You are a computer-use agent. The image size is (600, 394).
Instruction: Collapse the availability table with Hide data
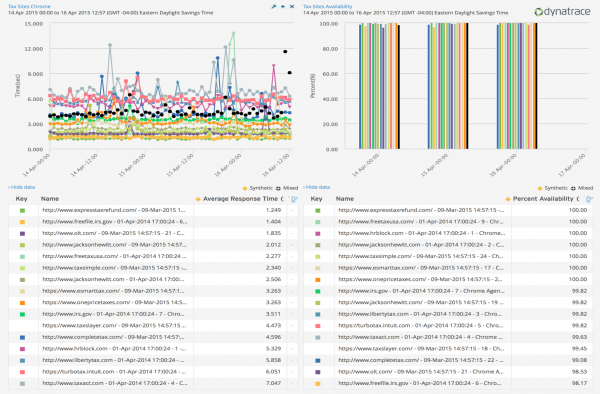[316, 187]
